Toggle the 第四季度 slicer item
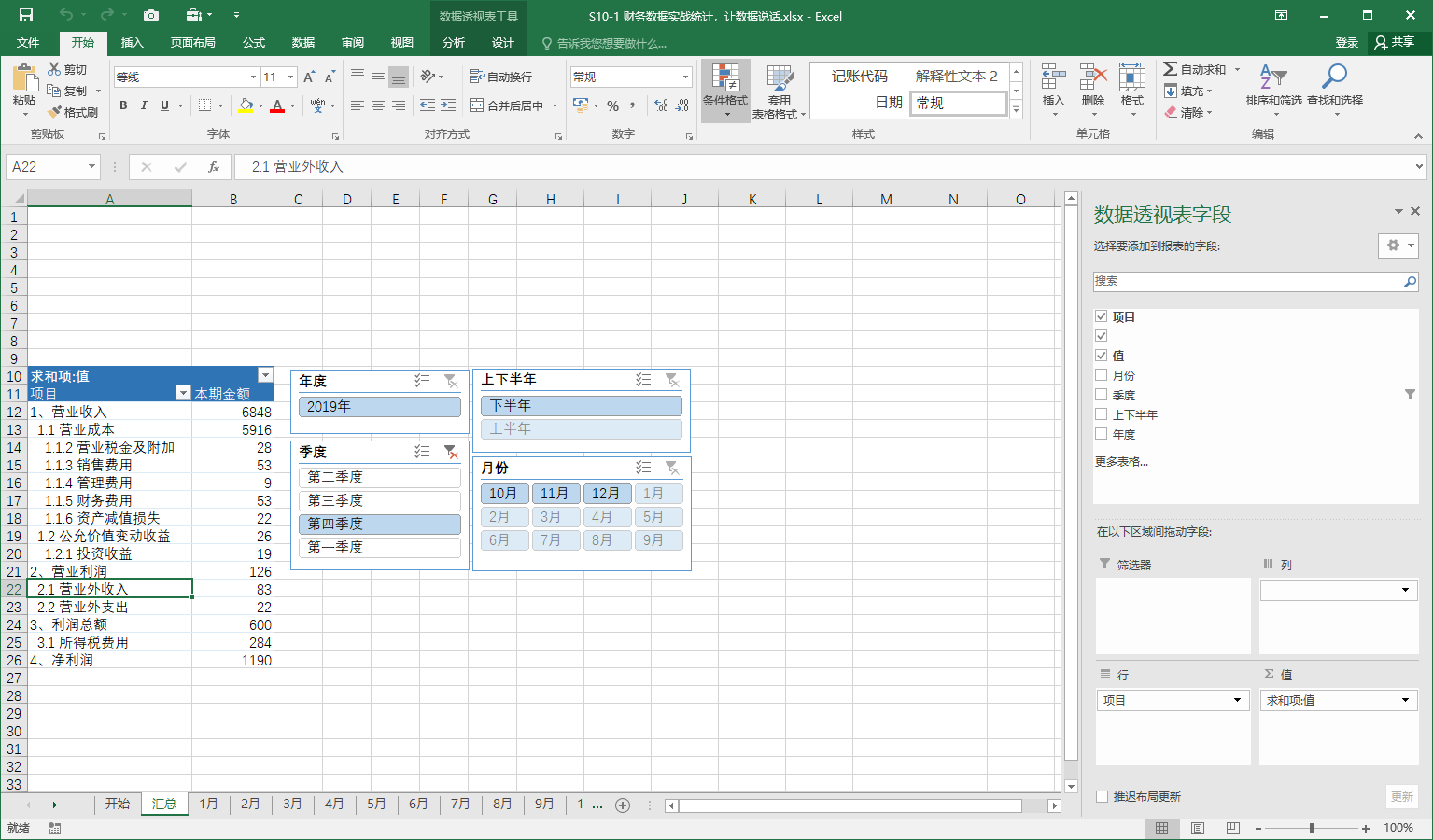 [x=380, y=524]
